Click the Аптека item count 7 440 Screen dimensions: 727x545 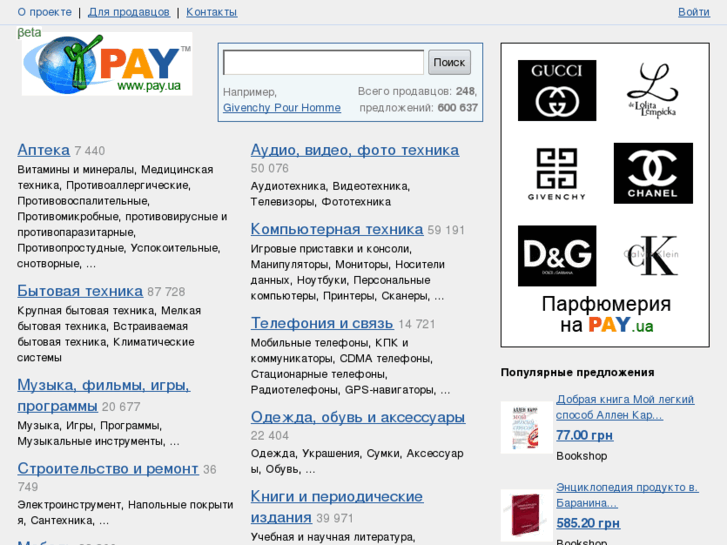(x=89, y=151)
